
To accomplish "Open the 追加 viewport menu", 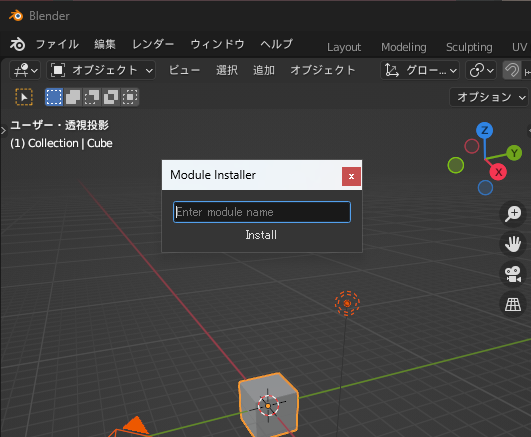I will tap(264, 70).
